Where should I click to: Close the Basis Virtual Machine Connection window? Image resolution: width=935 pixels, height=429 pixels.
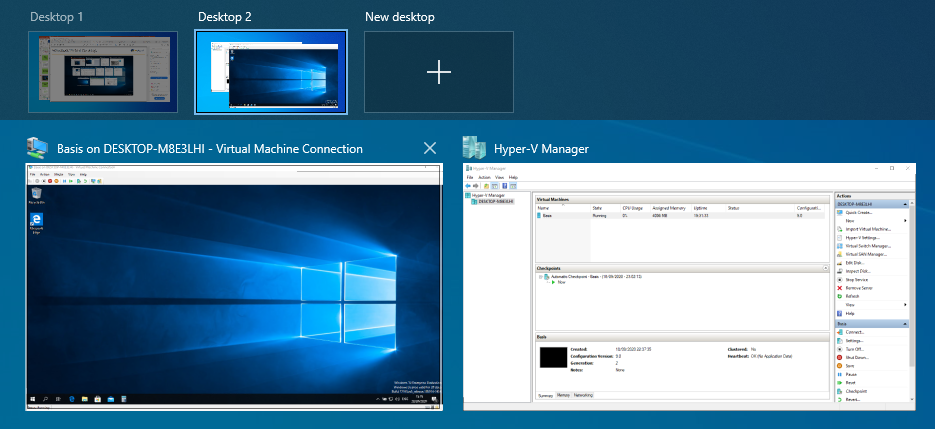tap(429, 149)
